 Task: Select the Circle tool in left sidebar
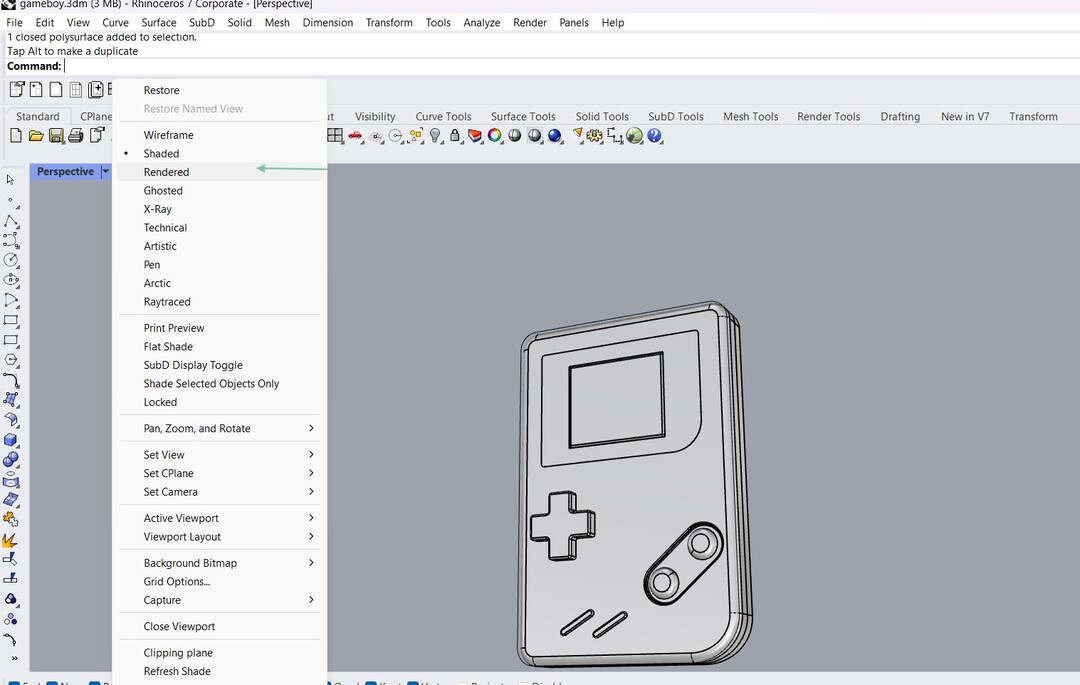tap(11, 260)
